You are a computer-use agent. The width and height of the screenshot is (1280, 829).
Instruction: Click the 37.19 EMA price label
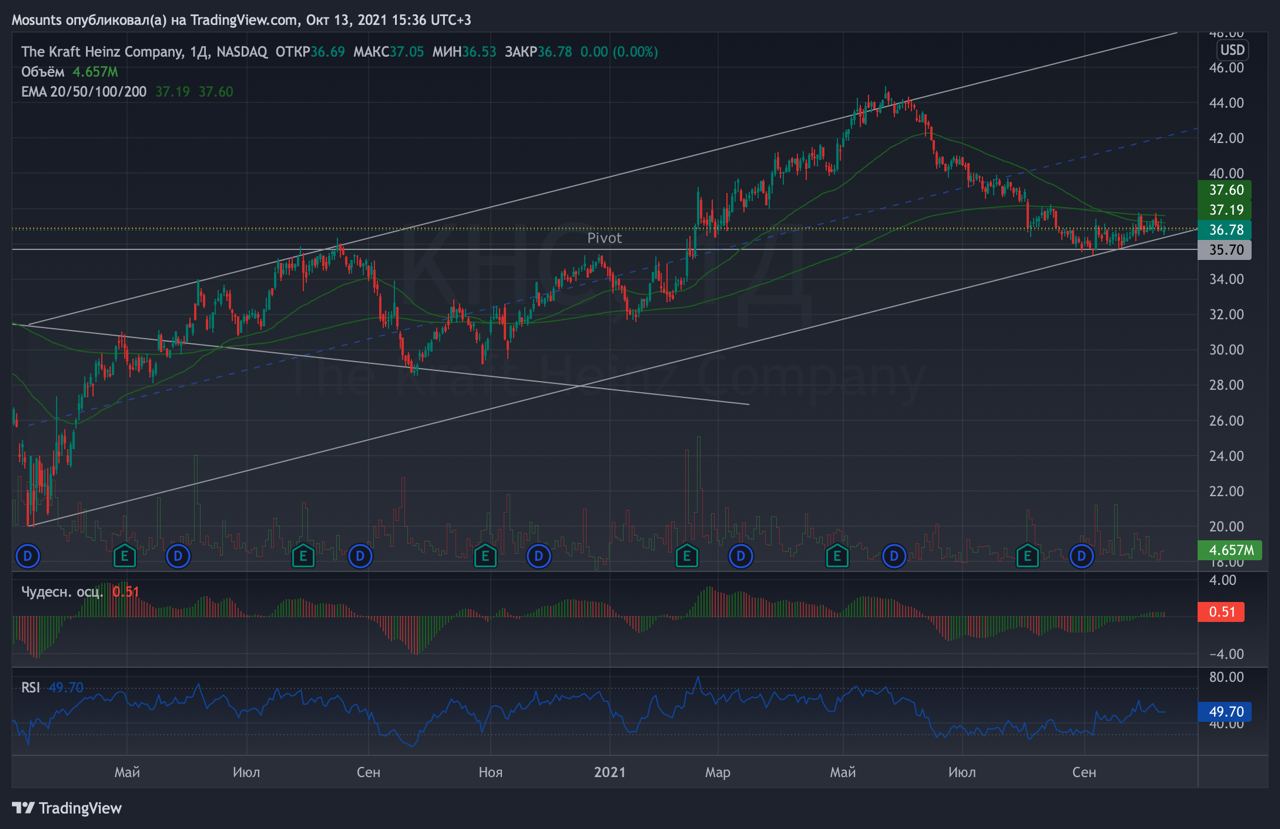(x=1226, y=210)
